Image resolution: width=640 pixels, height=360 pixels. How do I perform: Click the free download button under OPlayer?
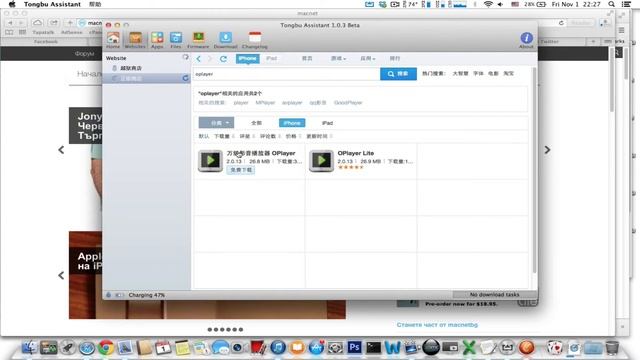pyautogui.click(x=241, y=170)
